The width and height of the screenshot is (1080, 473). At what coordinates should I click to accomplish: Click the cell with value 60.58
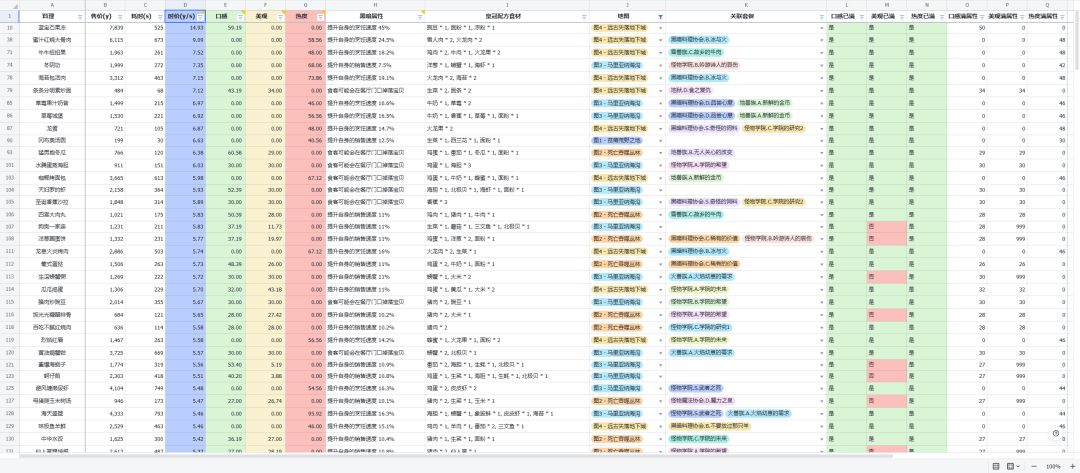225,152
